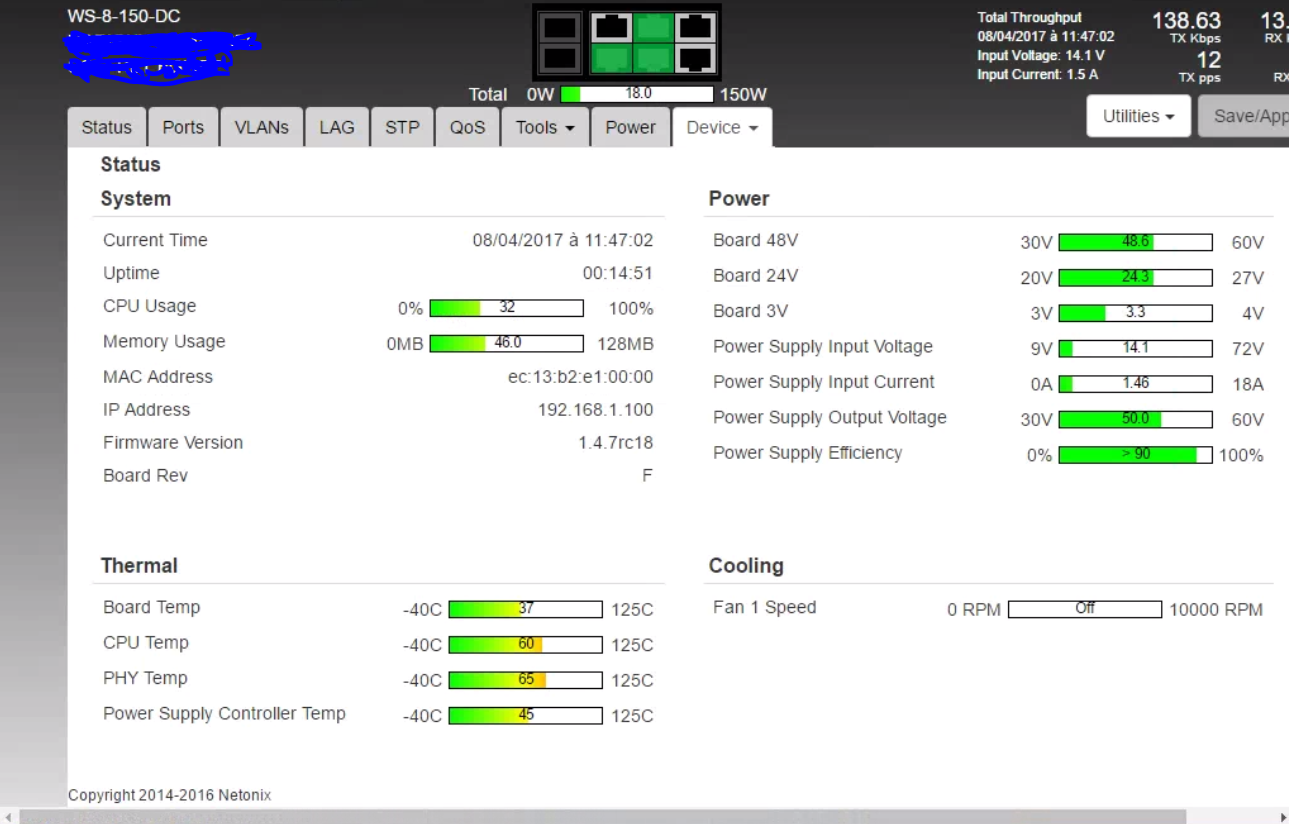Open the Tools dropdown menu
Screen dimensions: 1289x824
(544, 128)
